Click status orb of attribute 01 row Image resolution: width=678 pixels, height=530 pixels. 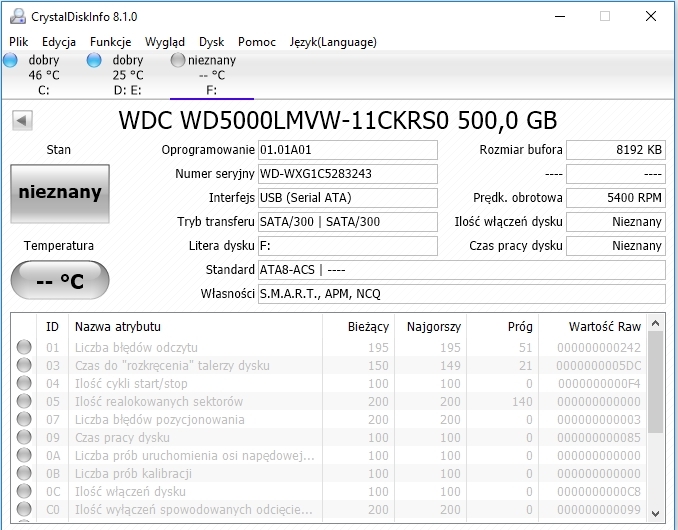24,347
